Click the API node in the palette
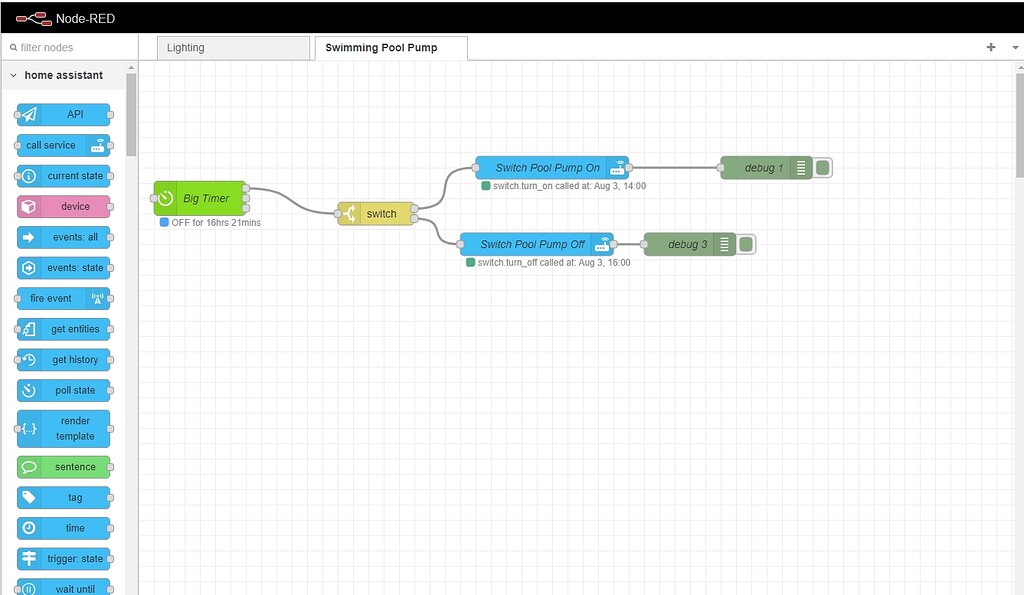This screenshot has height=595, width=1024. pyautogui.click(x=64, y=114)
